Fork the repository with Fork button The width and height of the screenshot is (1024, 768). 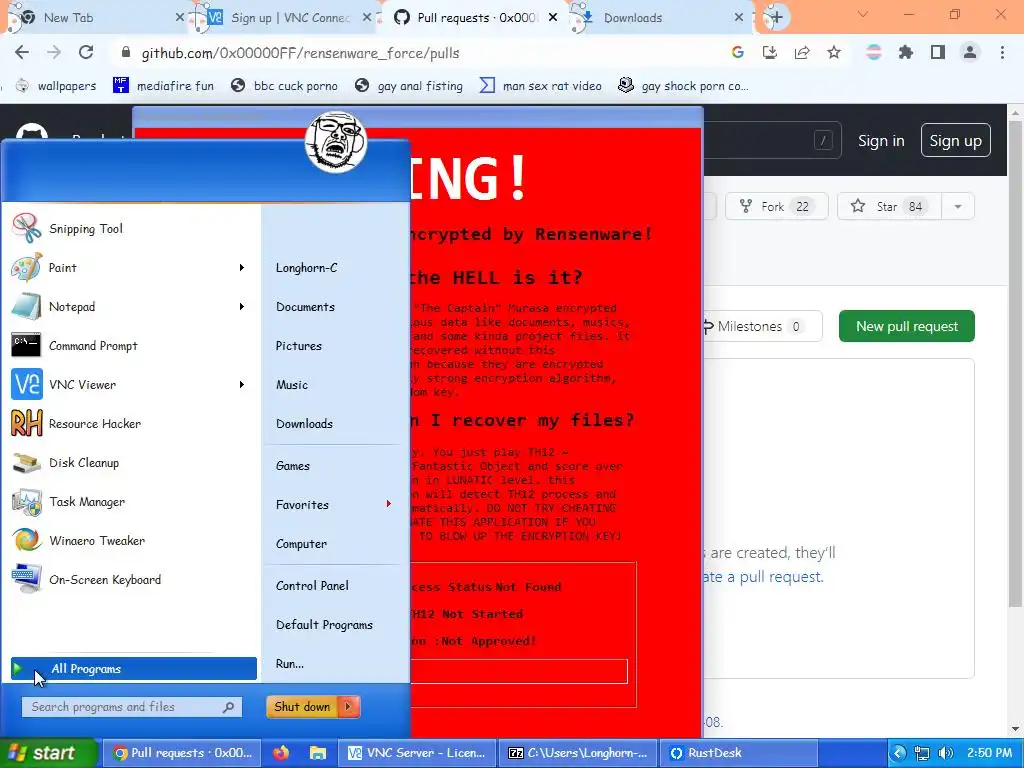(x=776, y=206)
